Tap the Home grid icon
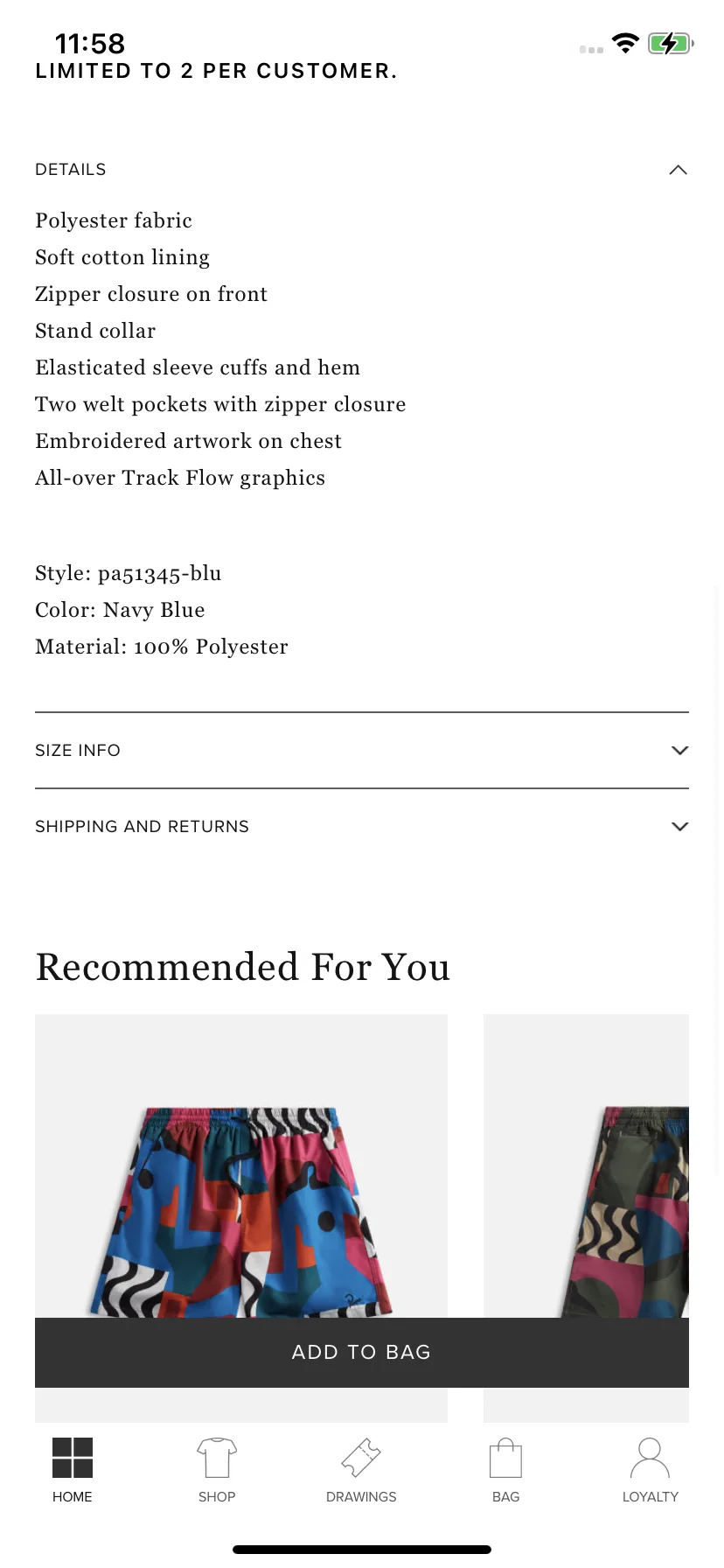The width and height of the screenshot is (724, 1568). coord(73,1458)
